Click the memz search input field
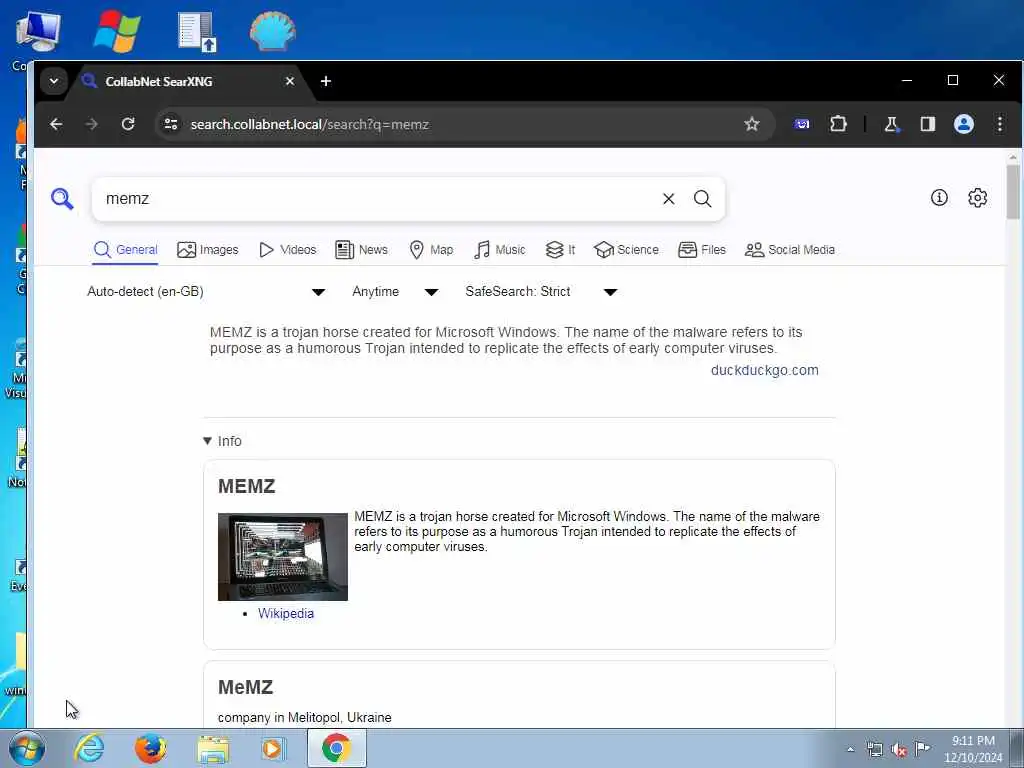Viewport: 1024px width, 768px height. pyautogui.click(x=379, y=199)
